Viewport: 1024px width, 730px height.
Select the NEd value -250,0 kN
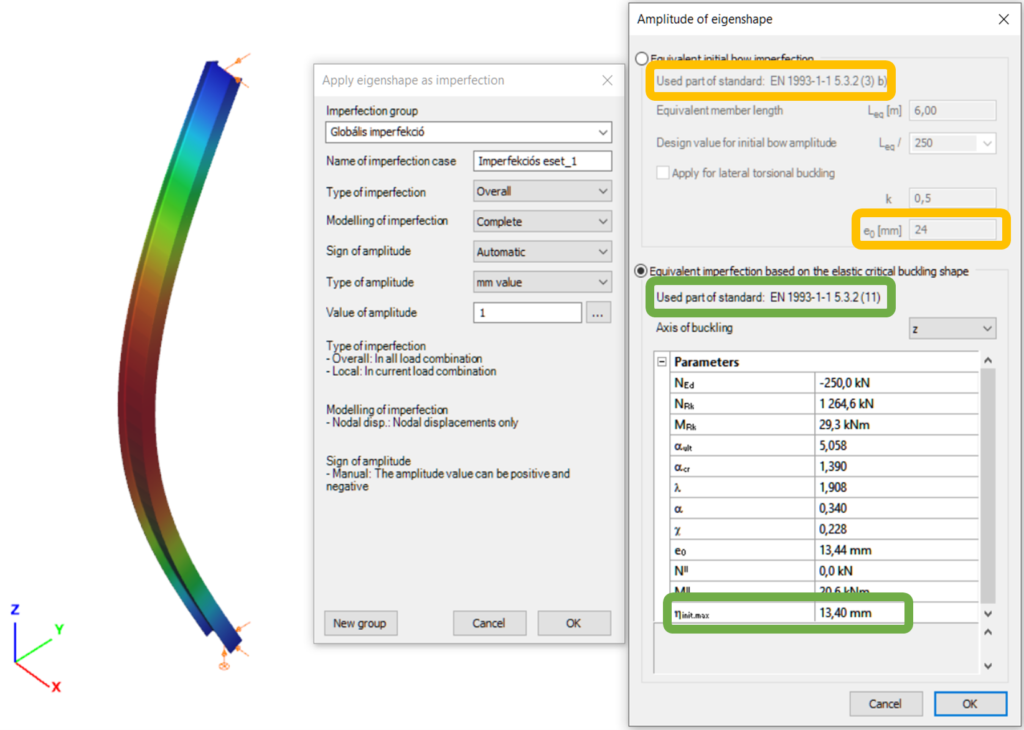click(x=897, y=383)
